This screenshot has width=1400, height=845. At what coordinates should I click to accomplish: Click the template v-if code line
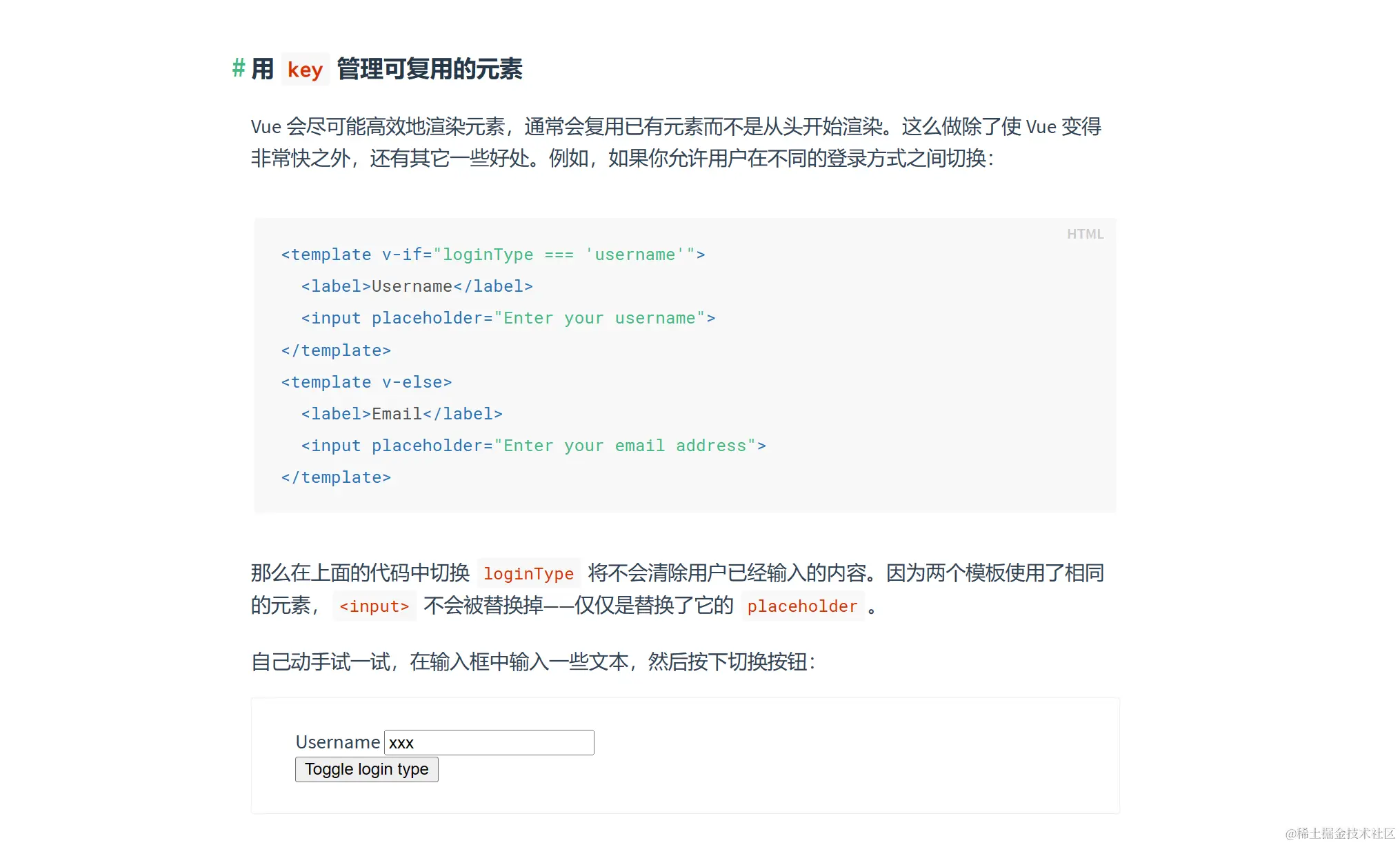coord(492,255)
